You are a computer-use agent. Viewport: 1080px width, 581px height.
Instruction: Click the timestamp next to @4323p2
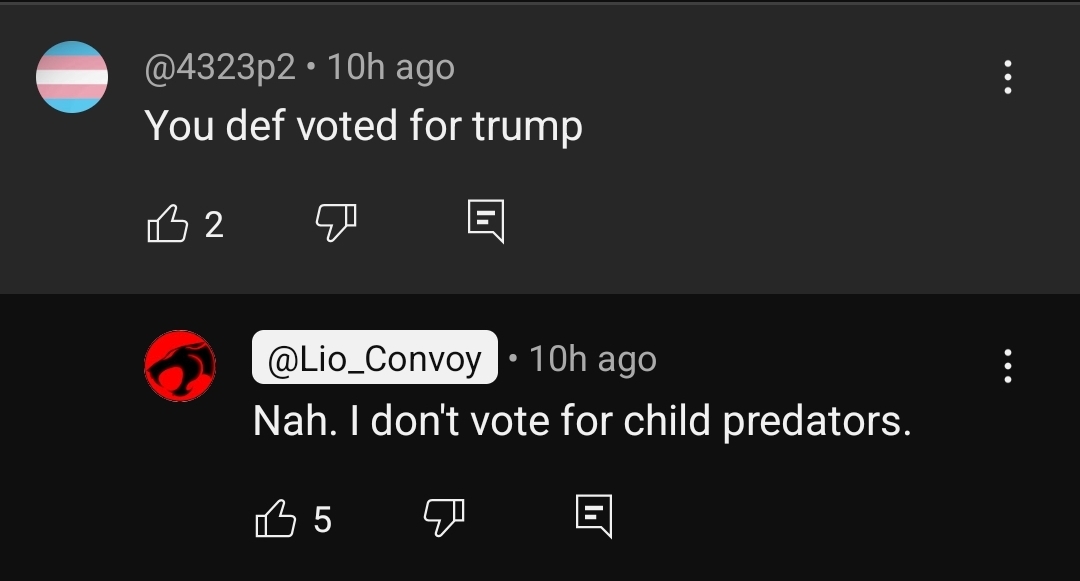click(x=391, y=67)
